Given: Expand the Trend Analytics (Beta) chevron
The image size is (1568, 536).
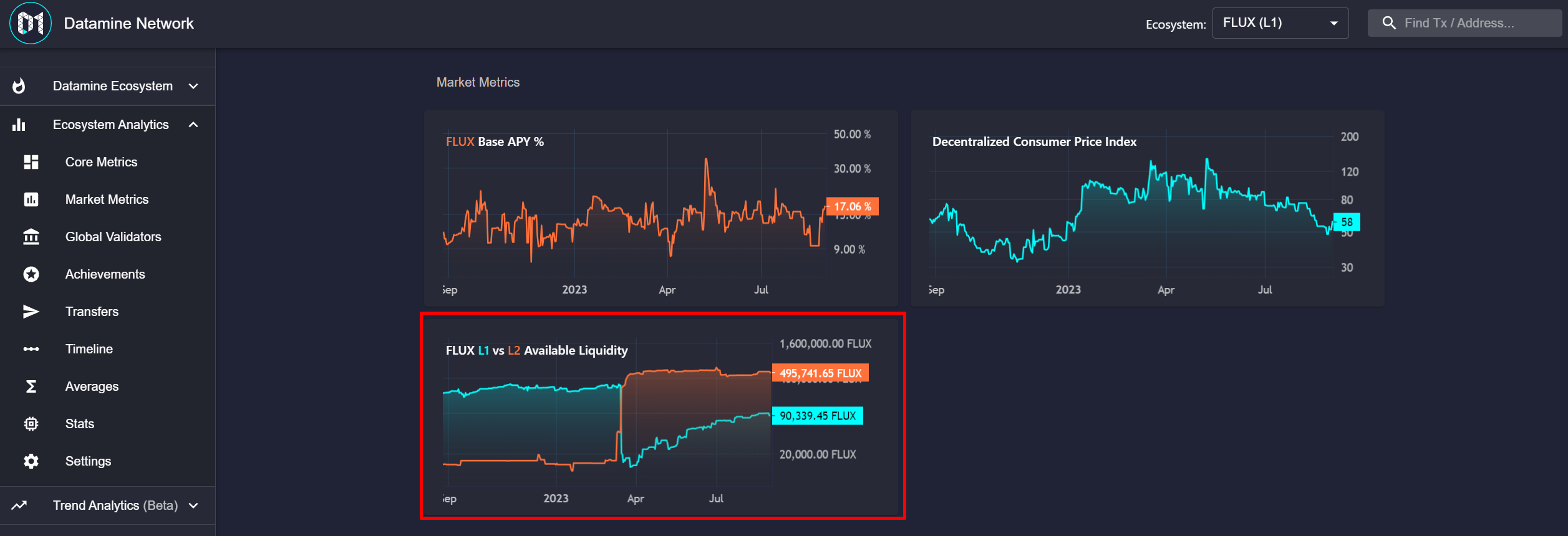Looking at the screenshot, I should 193,505.
